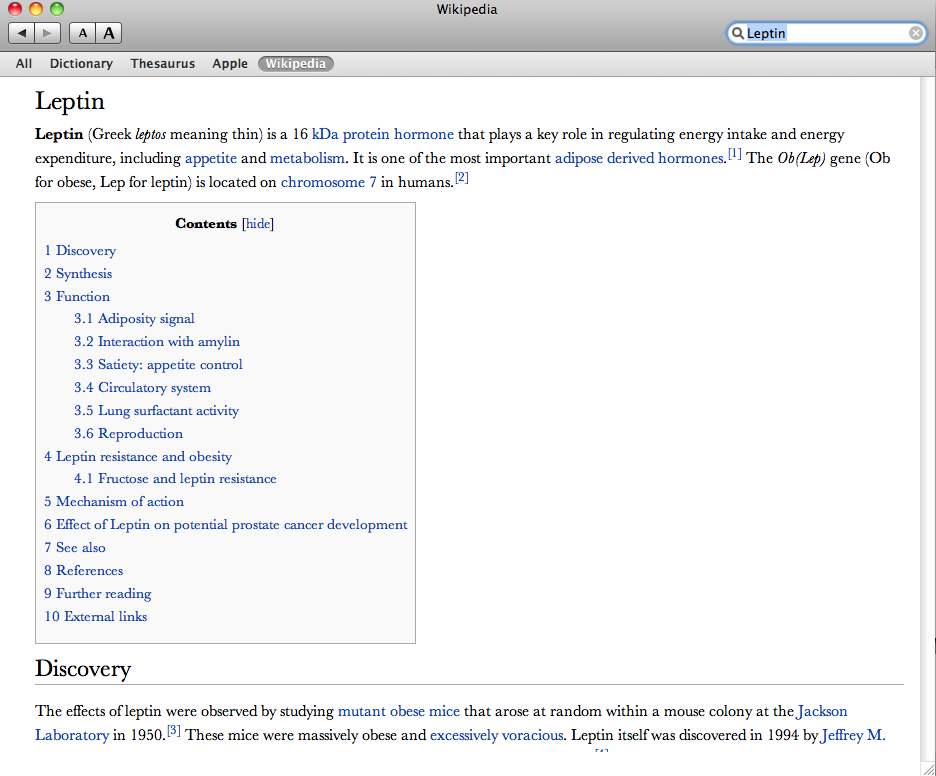This screenshot has height=776, width=936.
Task: Click inside the Leptin search field
Action: click(x=827, y=33)
